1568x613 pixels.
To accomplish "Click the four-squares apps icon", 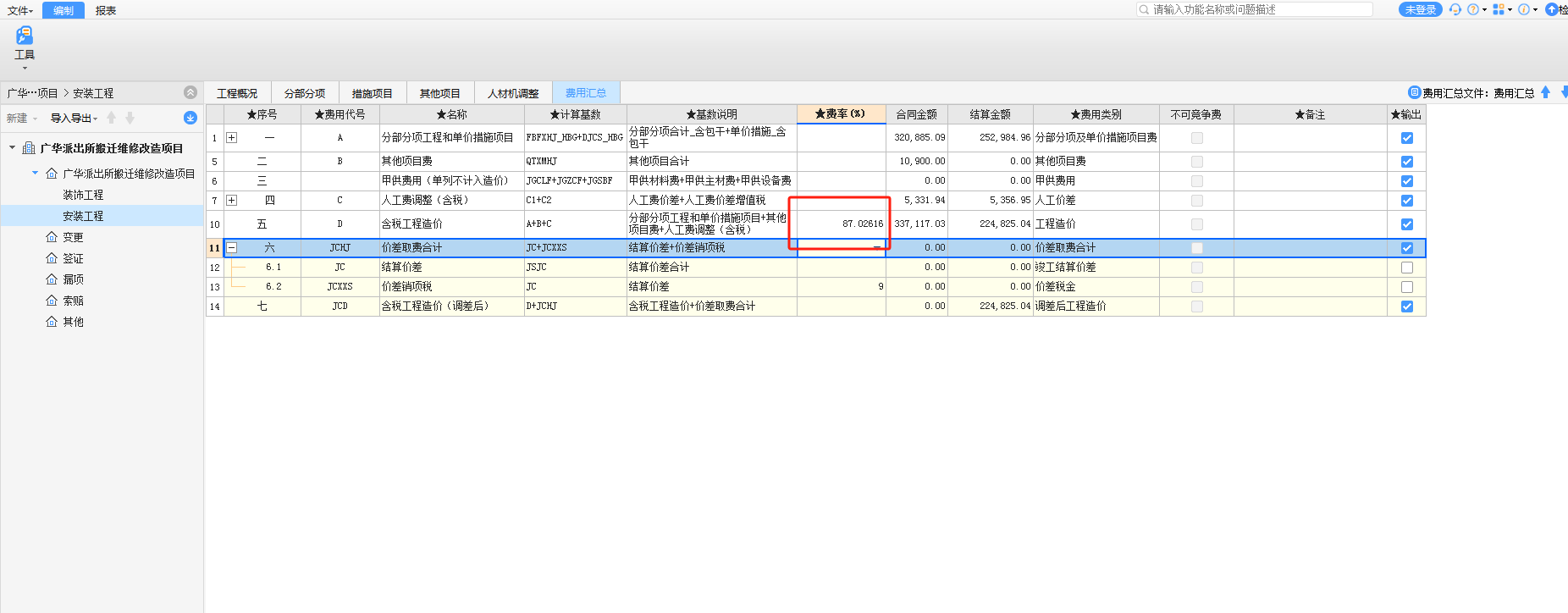I will pos(1499,9).
